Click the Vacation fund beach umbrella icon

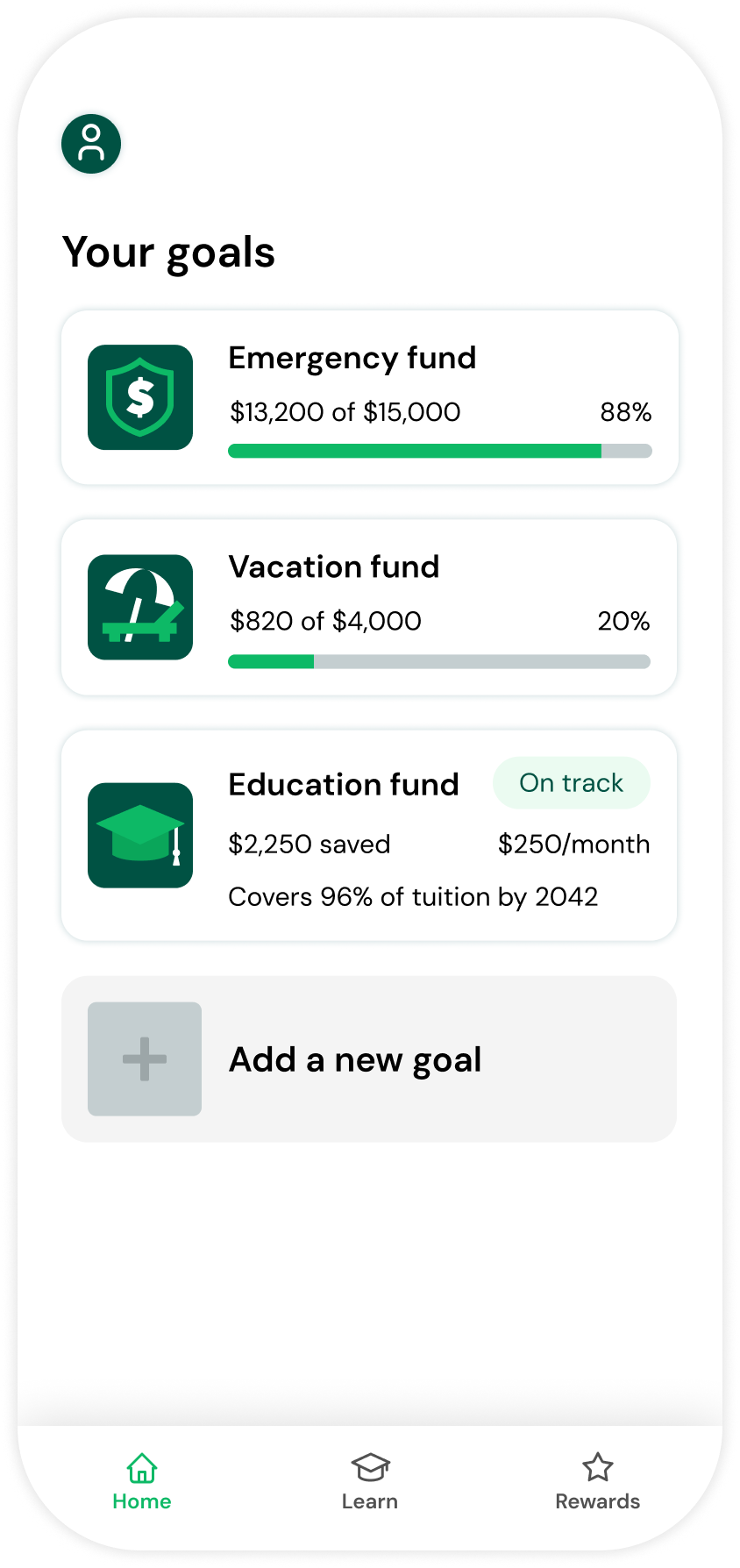pyautogui.click(x=140, y=607)
